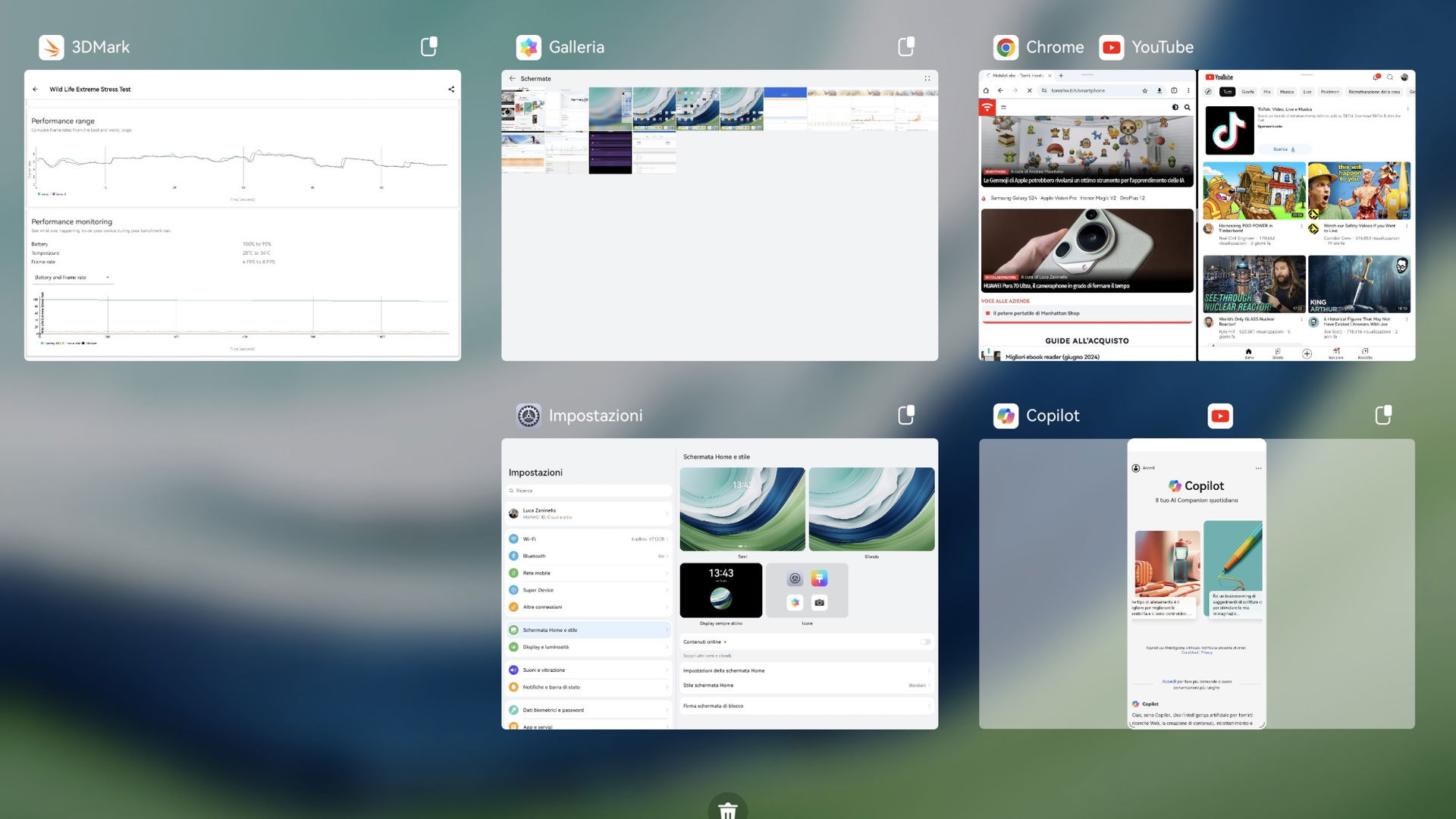Image resolution: width=1456 pixels, height=819 pixels.
Task: Bookmark the page with Chrome's star icon
Action: [1144, 90]
